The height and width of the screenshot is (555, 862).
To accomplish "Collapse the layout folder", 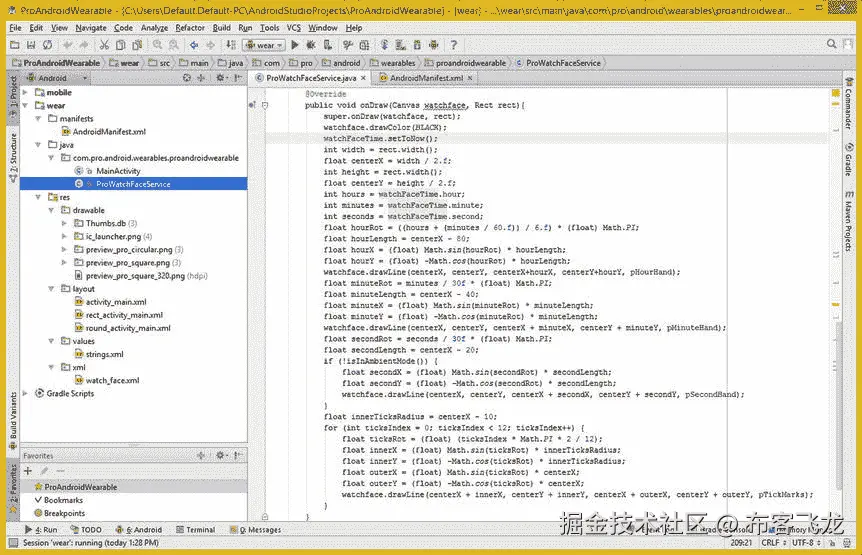I will click(x=51, y=289).
